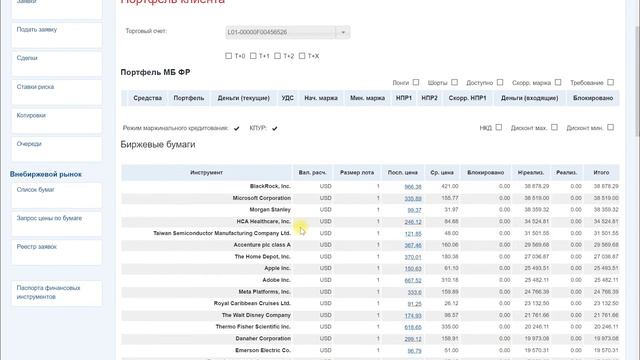
Task: Open Taiwan Semiconductor last price link
Action: [413, 233]
